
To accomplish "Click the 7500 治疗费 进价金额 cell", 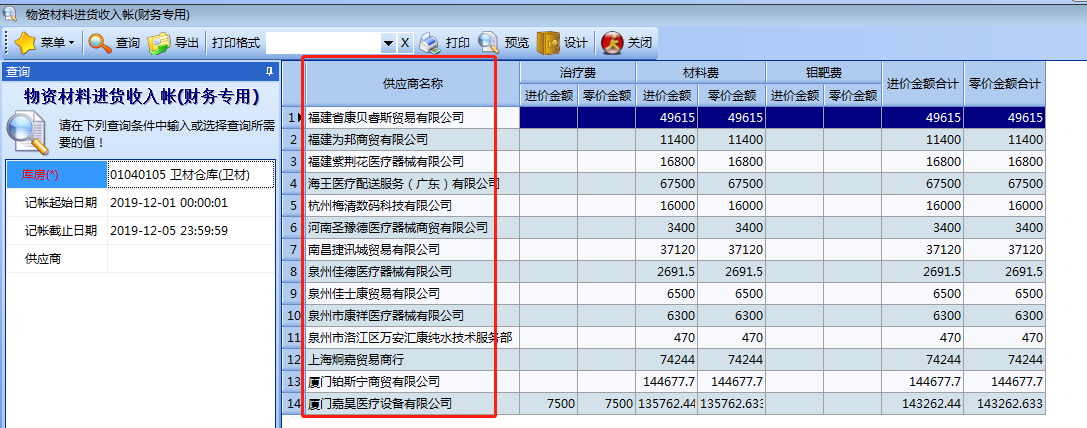I will 548,404.
